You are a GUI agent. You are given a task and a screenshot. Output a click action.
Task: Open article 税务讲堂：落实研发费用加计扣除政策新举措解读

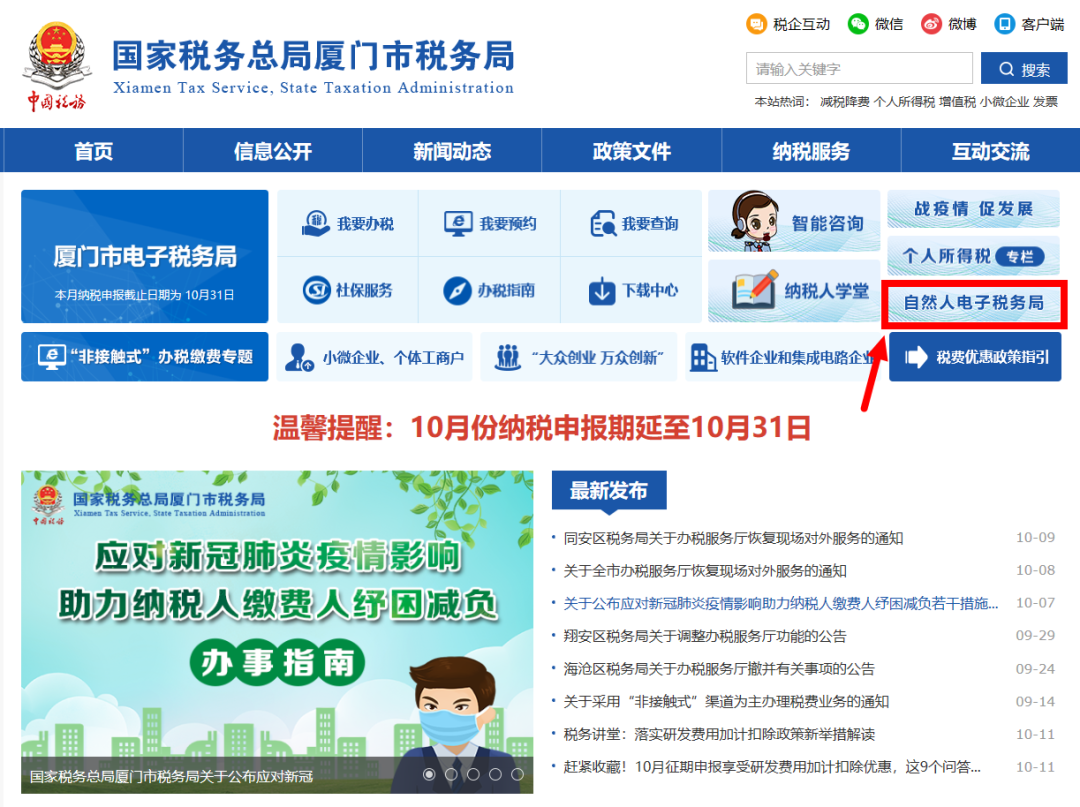(719, 734)
